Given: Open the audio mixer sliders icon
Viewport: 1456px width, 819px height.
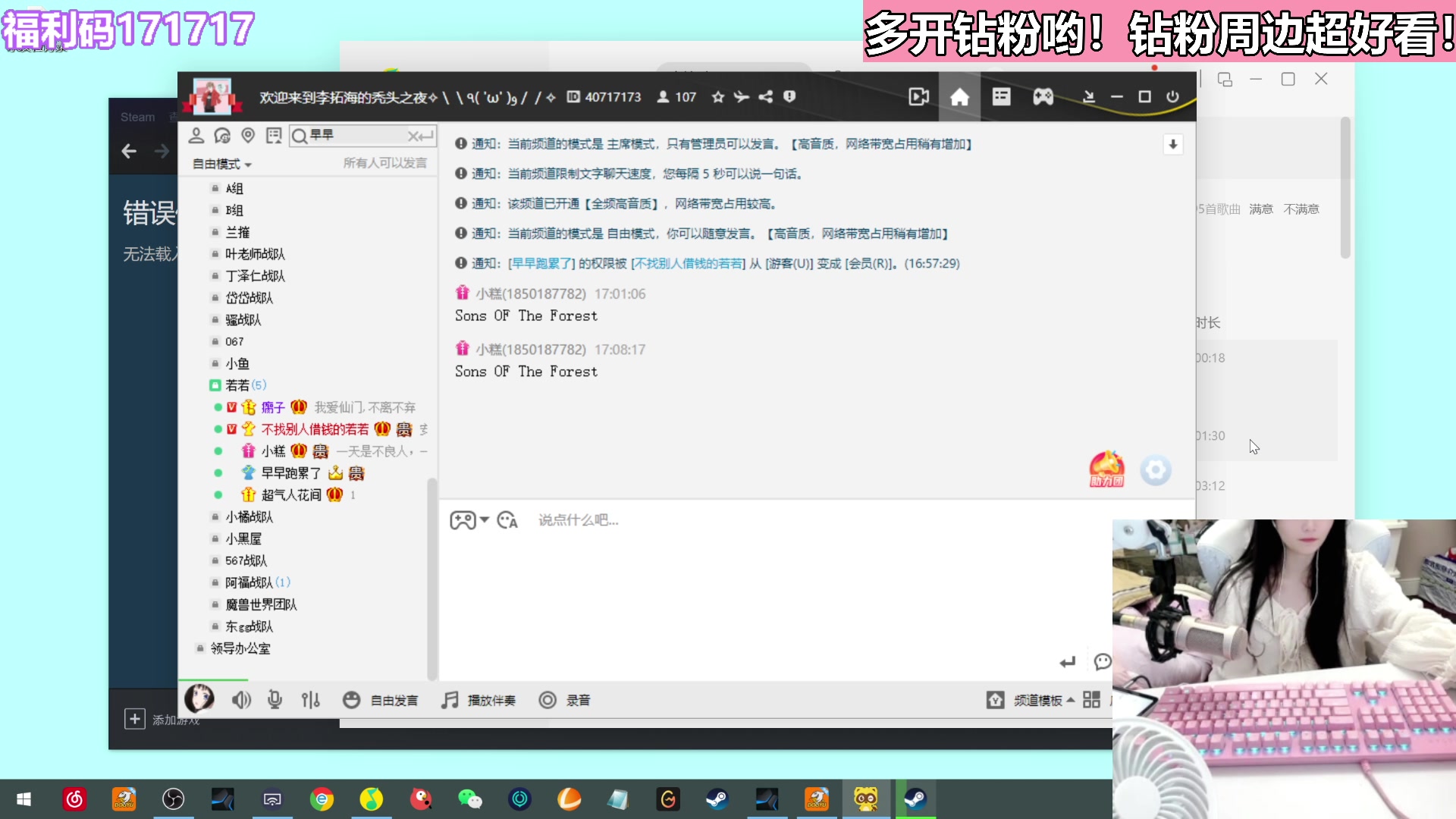Looking at the screenshot, I should click(310, 700).
